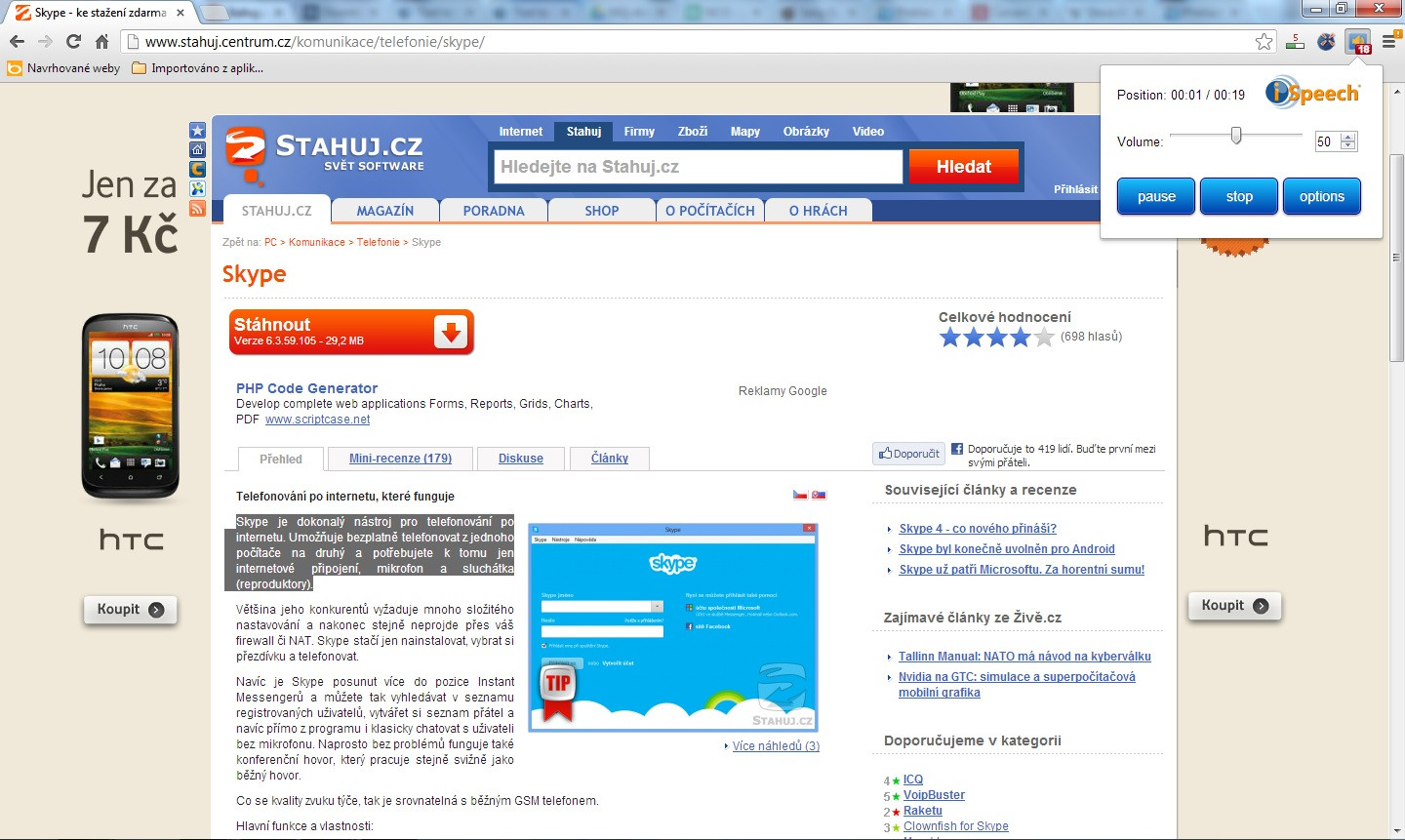Open the Chrome menu hamburger icon
1405x840 pixels.
(1388, 41)
